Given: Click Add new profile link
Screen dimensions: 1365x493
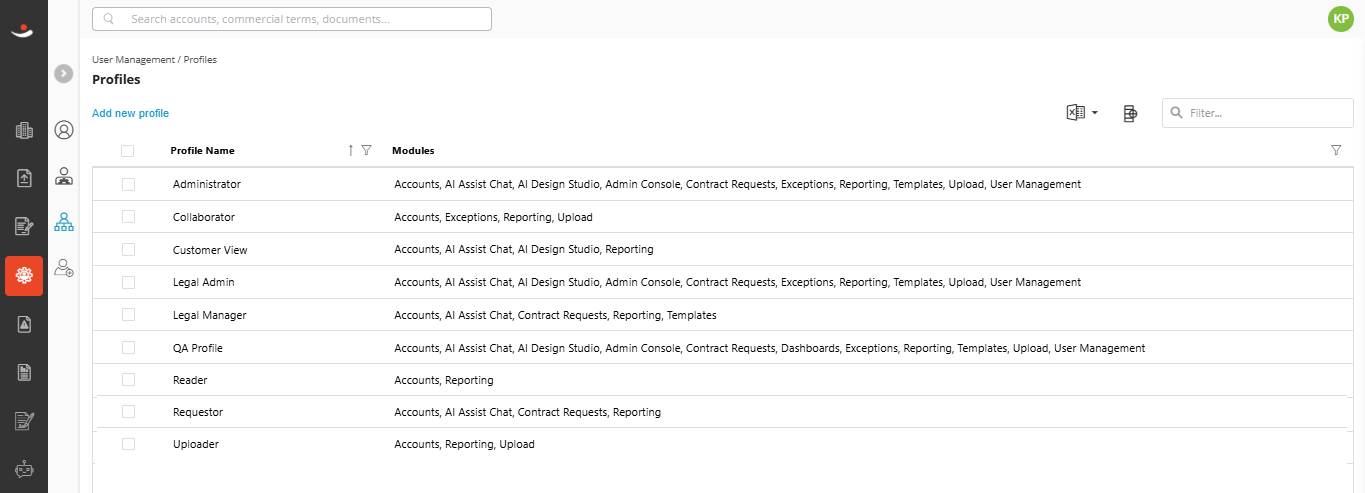Looking at the screenshot, I should point(130,113).
